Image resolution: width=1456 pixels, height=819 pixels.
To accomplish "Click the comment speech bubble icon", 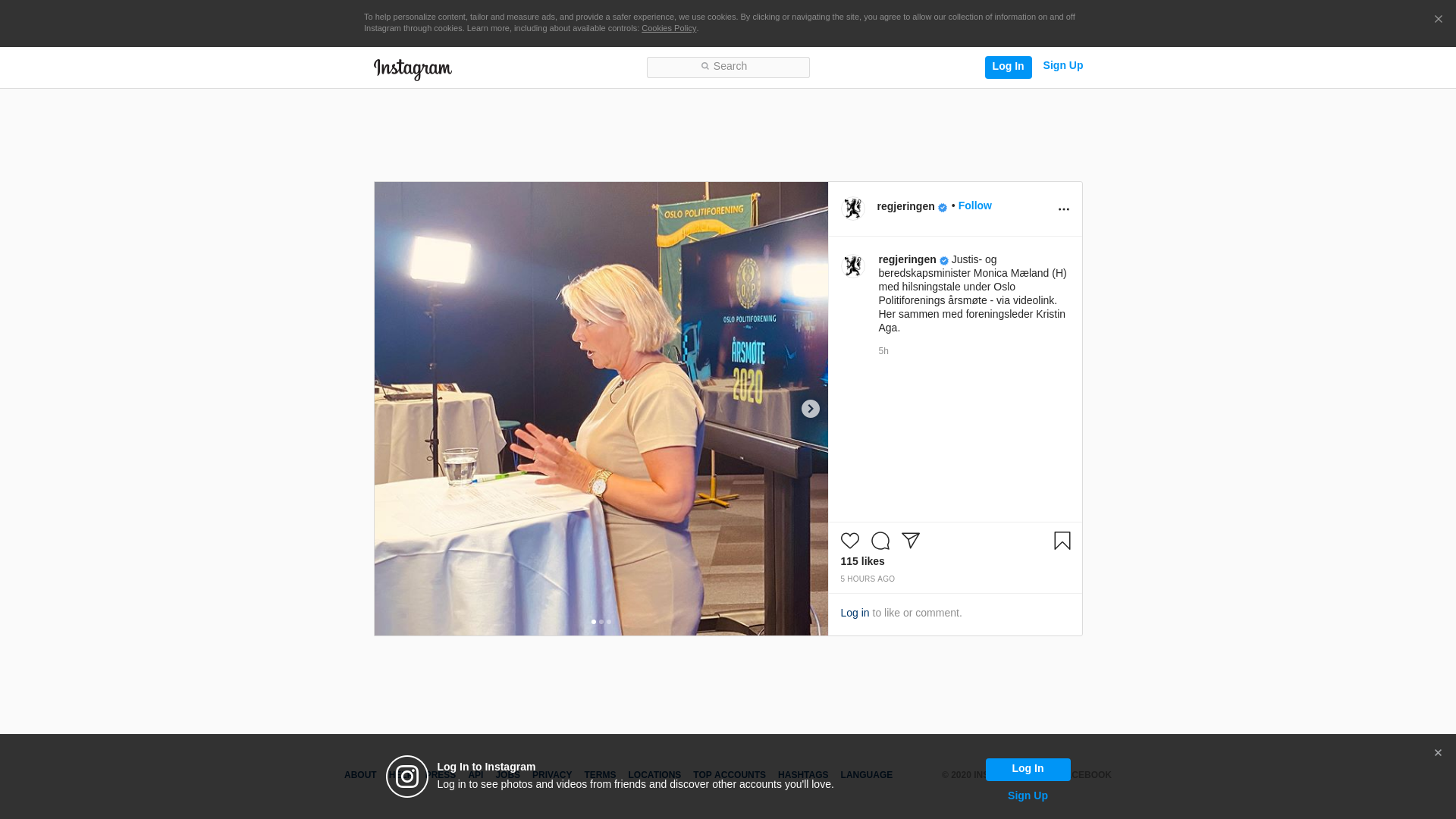I will 880,541.
